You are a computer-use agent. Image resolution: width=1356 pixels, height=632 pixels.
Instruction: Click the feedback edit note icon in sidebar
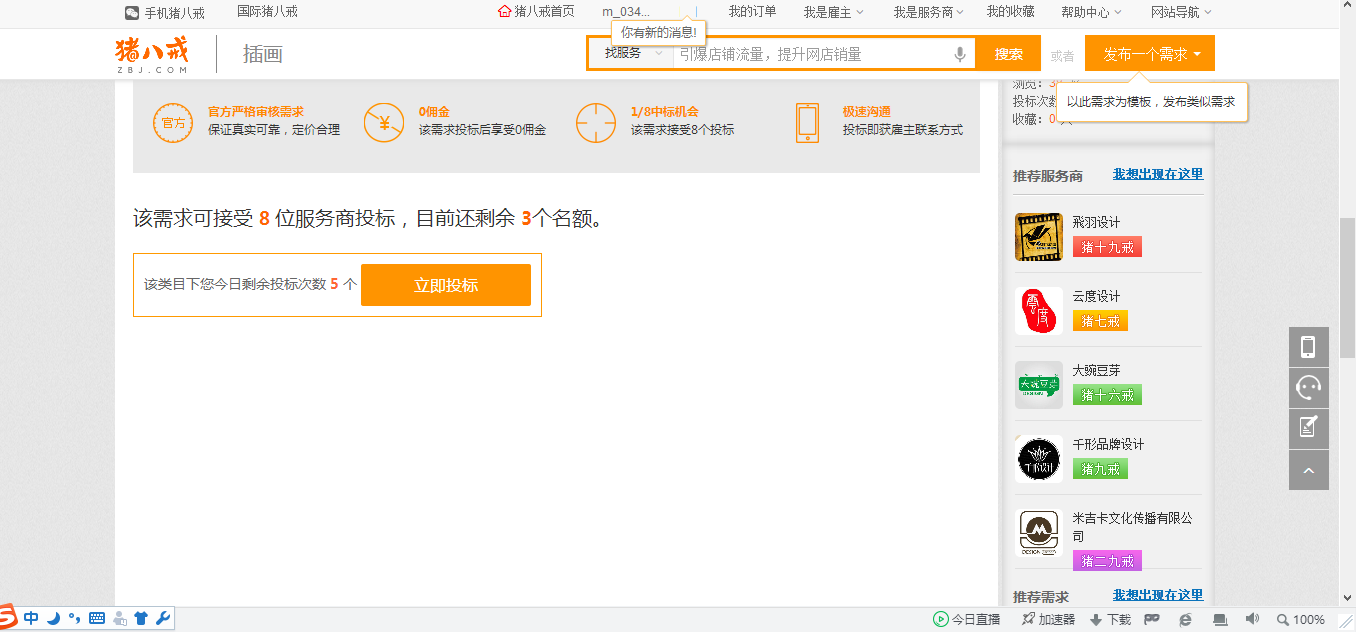pos(1308,429)
